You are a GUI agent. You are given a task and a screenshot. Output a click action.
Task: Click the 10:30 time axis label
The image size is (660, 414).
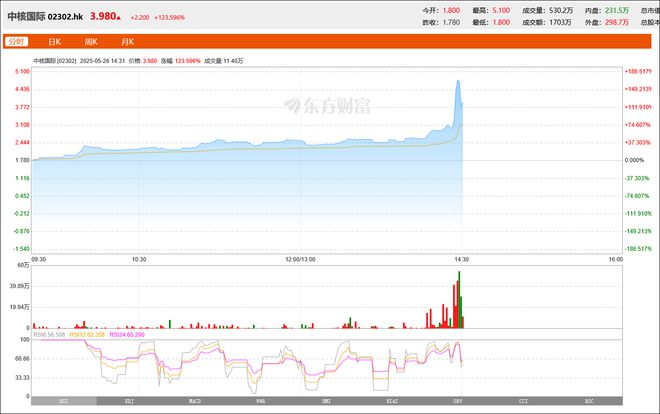(x=139, y=259)
